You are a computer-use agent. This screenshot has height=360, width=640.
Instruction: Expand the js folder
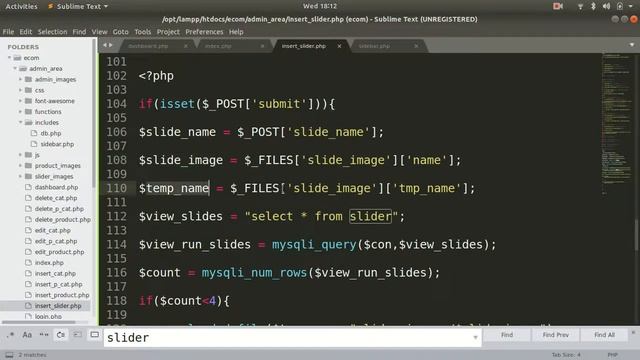(x=20, y=155)
